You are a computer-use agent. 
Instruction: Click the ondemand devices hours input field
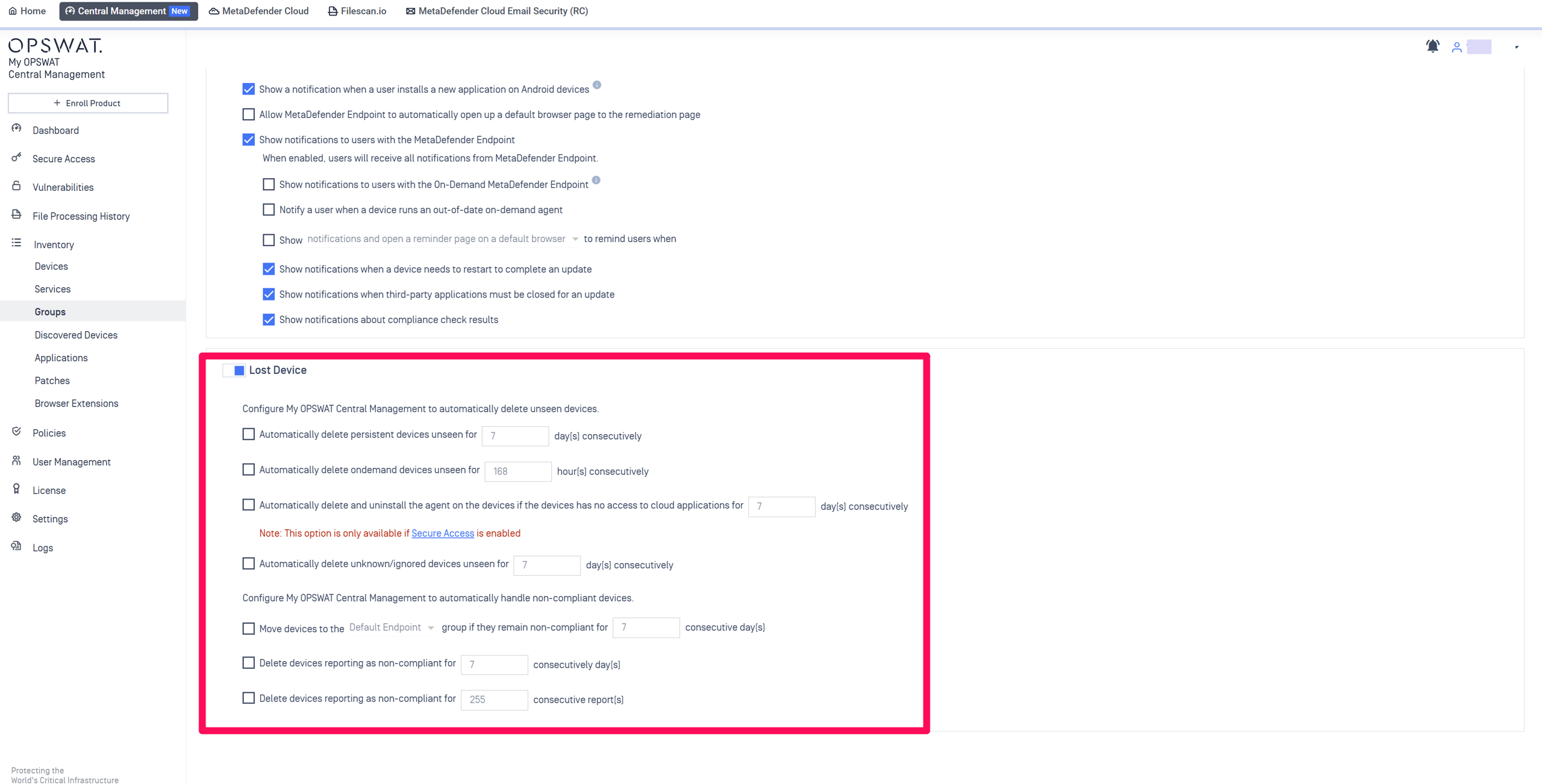[x=517, y=471]
